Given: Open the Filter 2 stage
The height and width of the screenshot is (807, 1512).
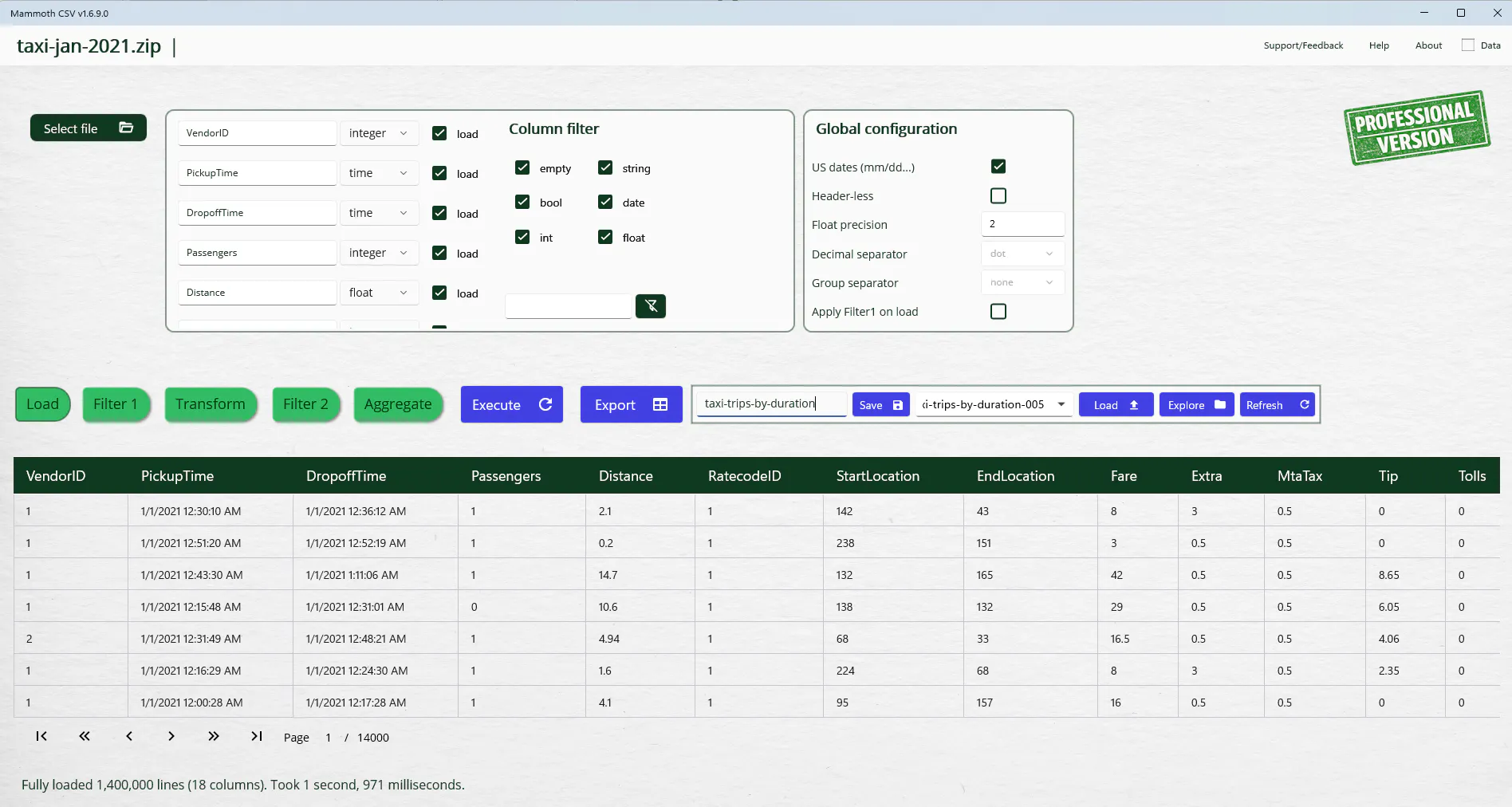Looking at the screenshot, I should pos(305,404).
